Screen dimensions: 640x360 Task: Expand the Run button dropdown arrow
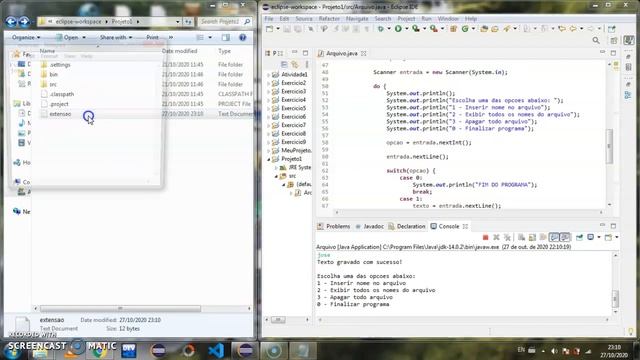point(407,29)
